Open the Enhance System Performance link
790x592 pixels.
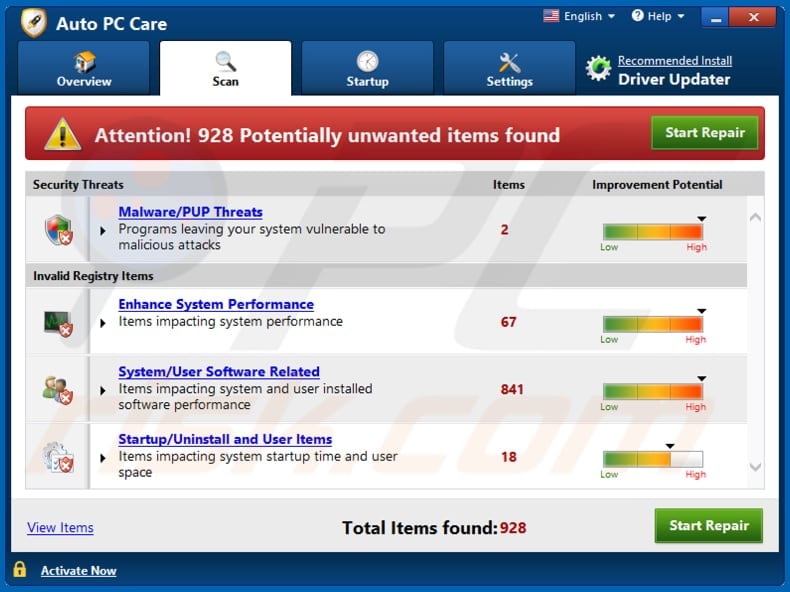[216, 304]
